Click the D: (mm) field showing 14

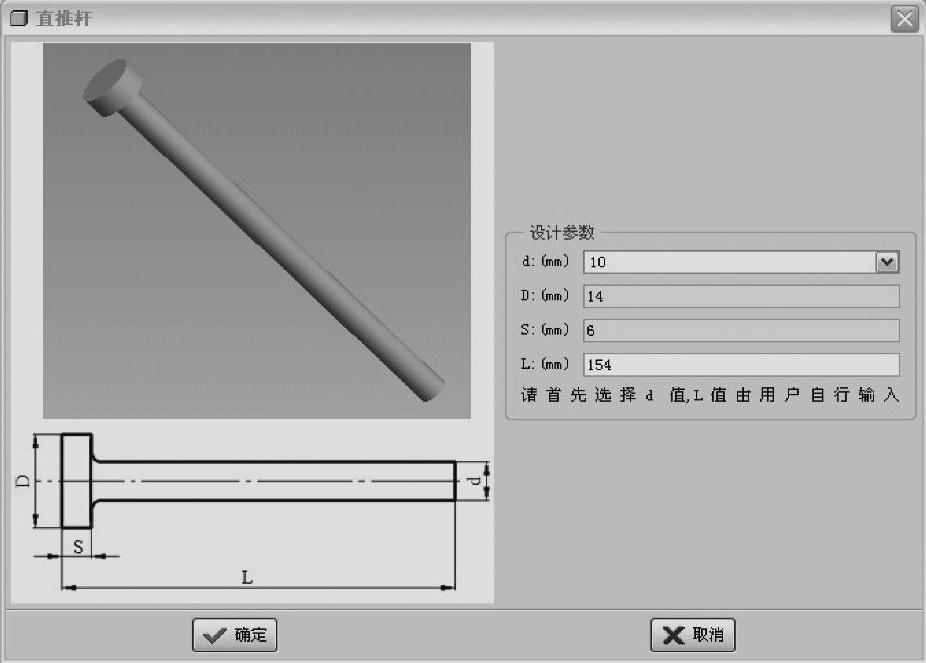point(741,296)
